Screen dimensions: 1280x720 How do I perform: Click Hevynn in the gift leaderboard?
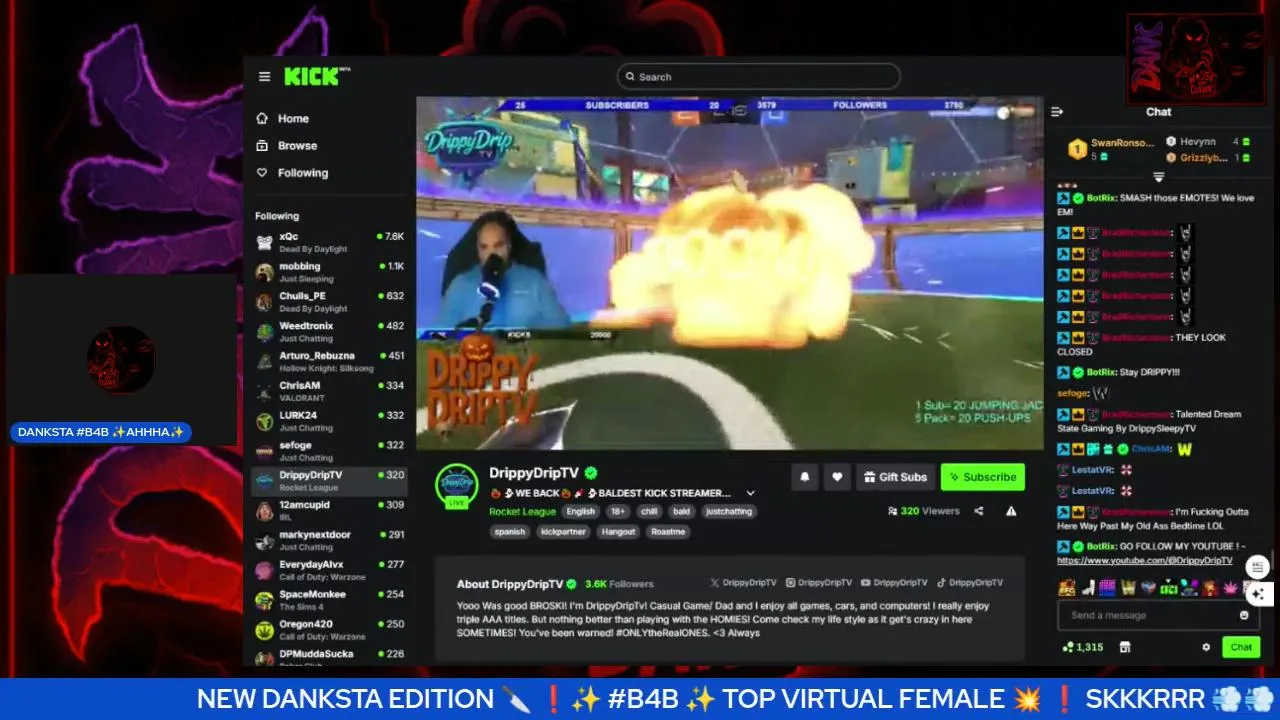(1207, 142)
